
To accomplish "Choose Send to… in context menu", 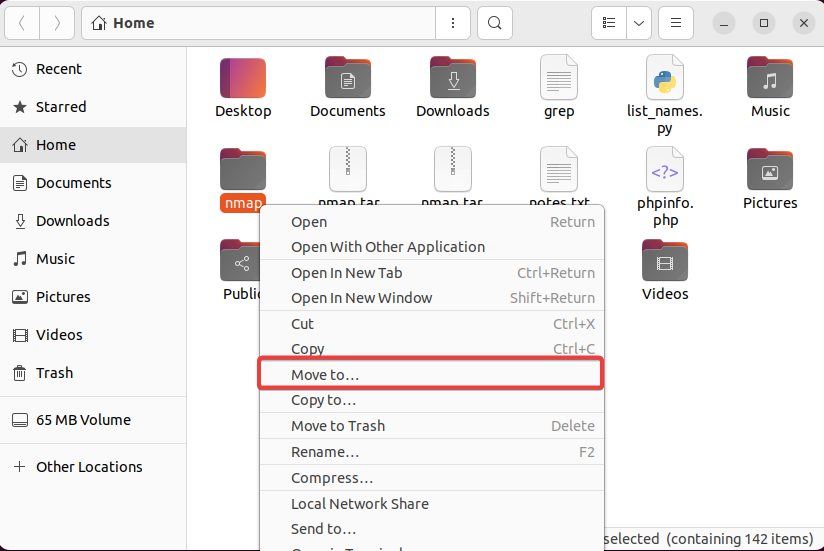I will click(x=431, y=529).
